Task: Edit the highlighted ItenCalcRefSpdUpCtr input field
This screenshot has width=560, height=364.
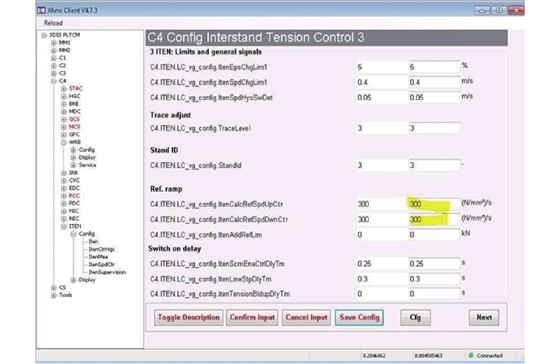Action: 434,204
